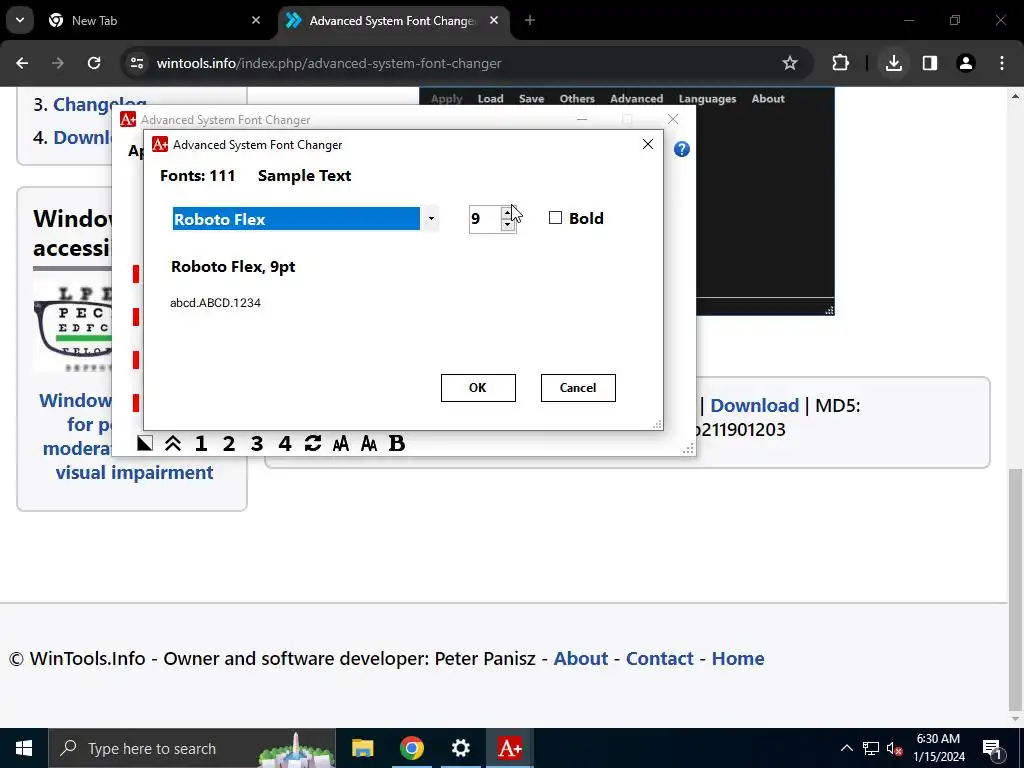Click the wintools.info address bar URL
1024x768 pixels.
329,63
